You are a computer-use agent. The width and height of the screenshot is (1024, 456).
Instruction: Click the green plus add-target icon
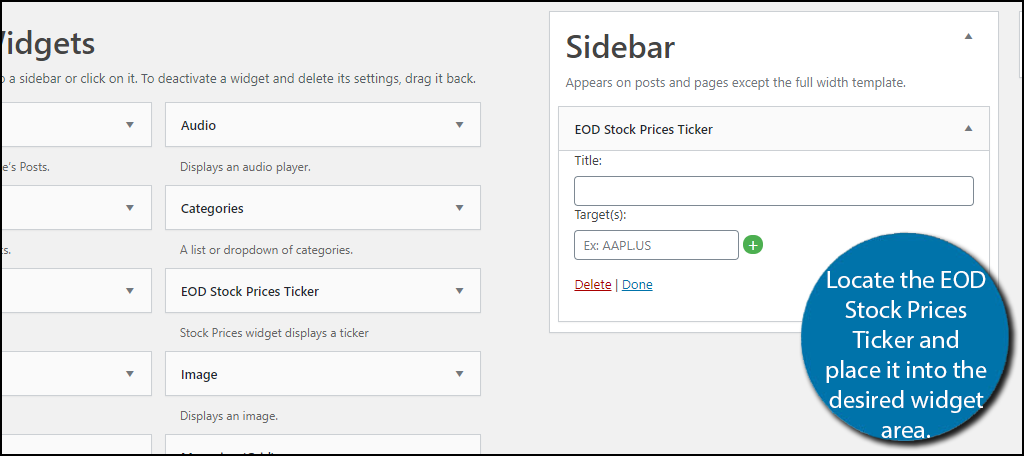click(753, 245)
